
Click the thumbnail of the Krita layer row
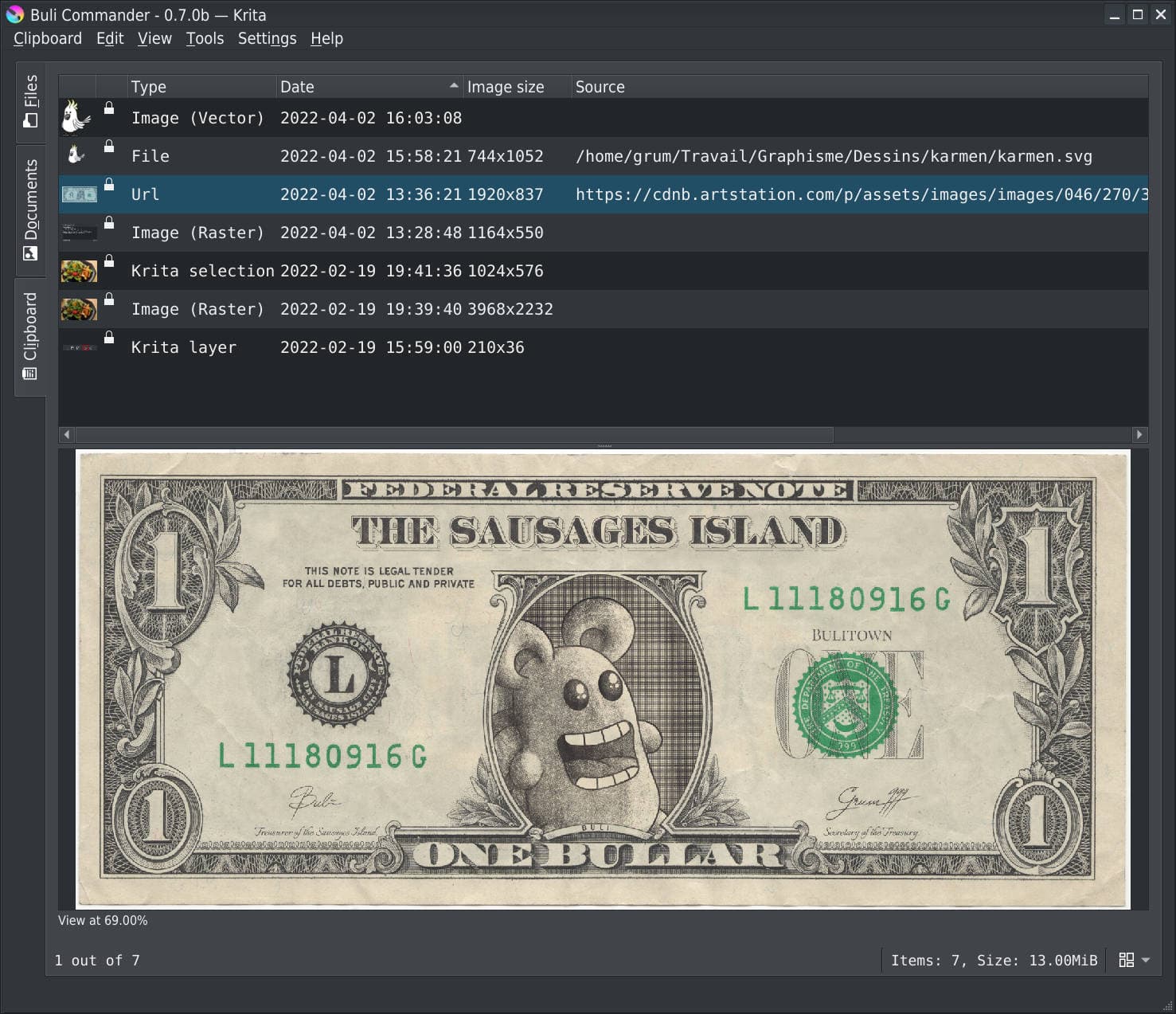[79, 347]
